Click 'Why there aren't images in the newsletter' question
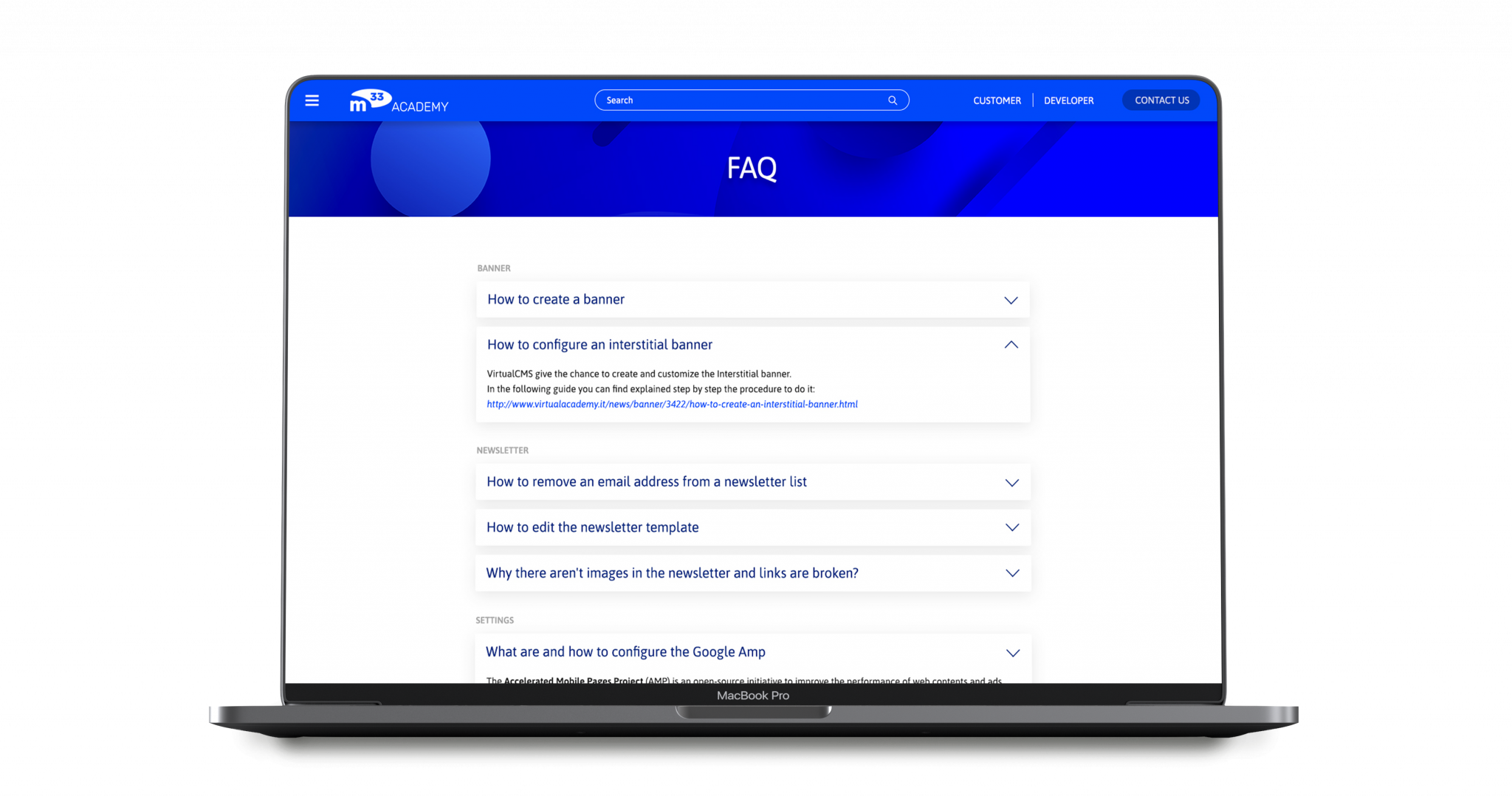Image resolution: width=1512 pixels, height=799 pixels. [672, 573]
